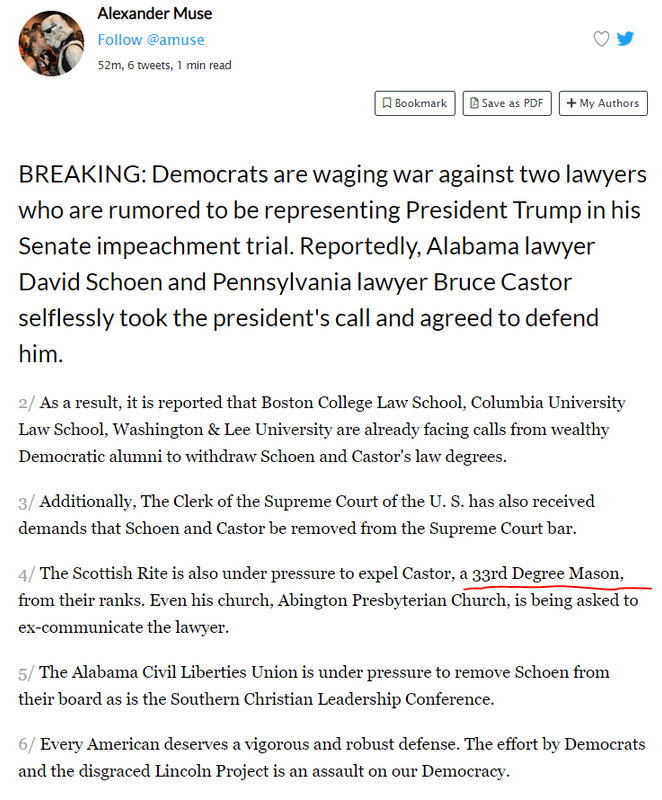This screenshot has width=662, height=800.
Task: Open the Alexander Muse author name
Action: coord(155,13)
